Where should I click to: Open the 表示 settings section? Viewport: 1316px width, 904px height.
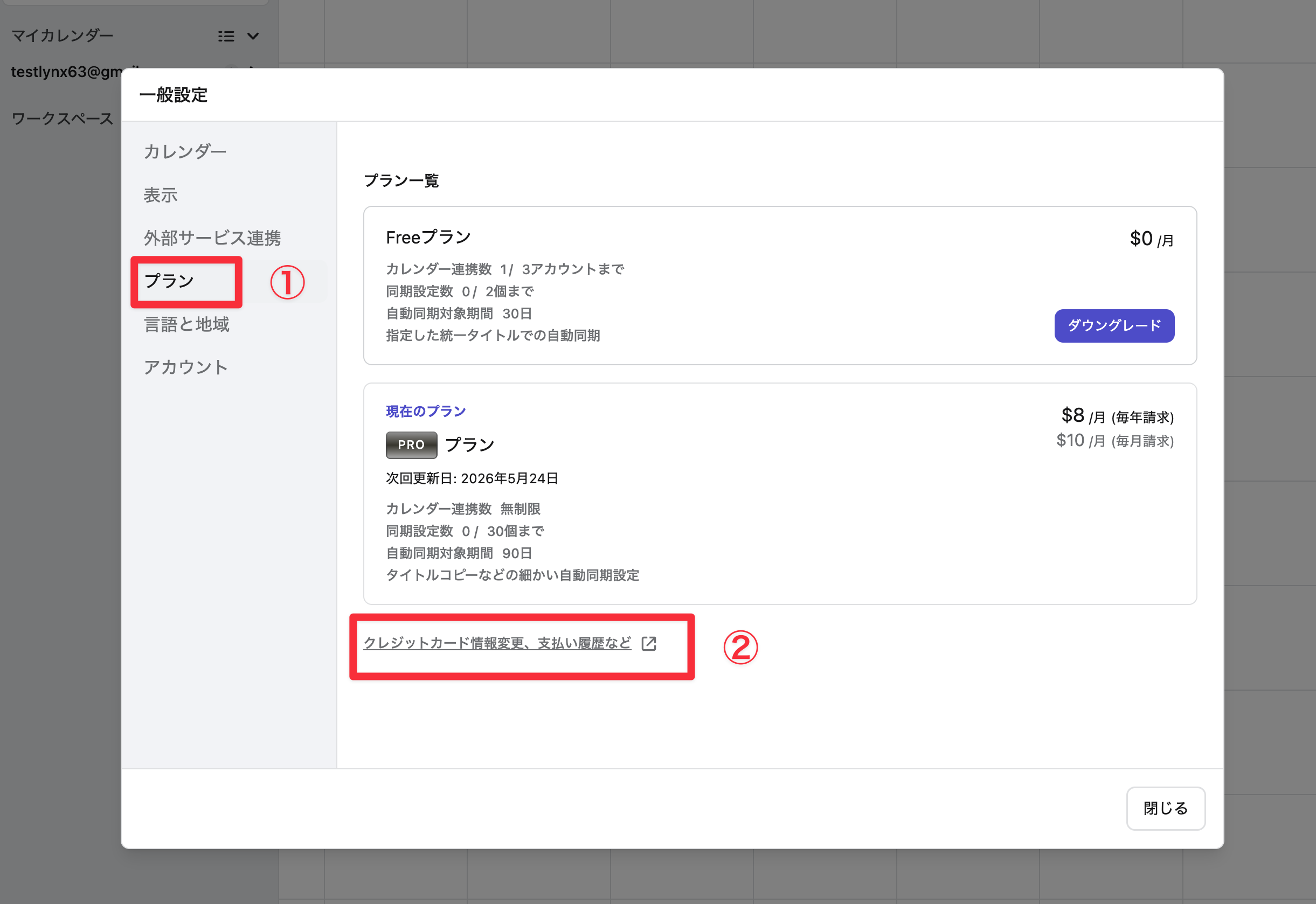160,195
